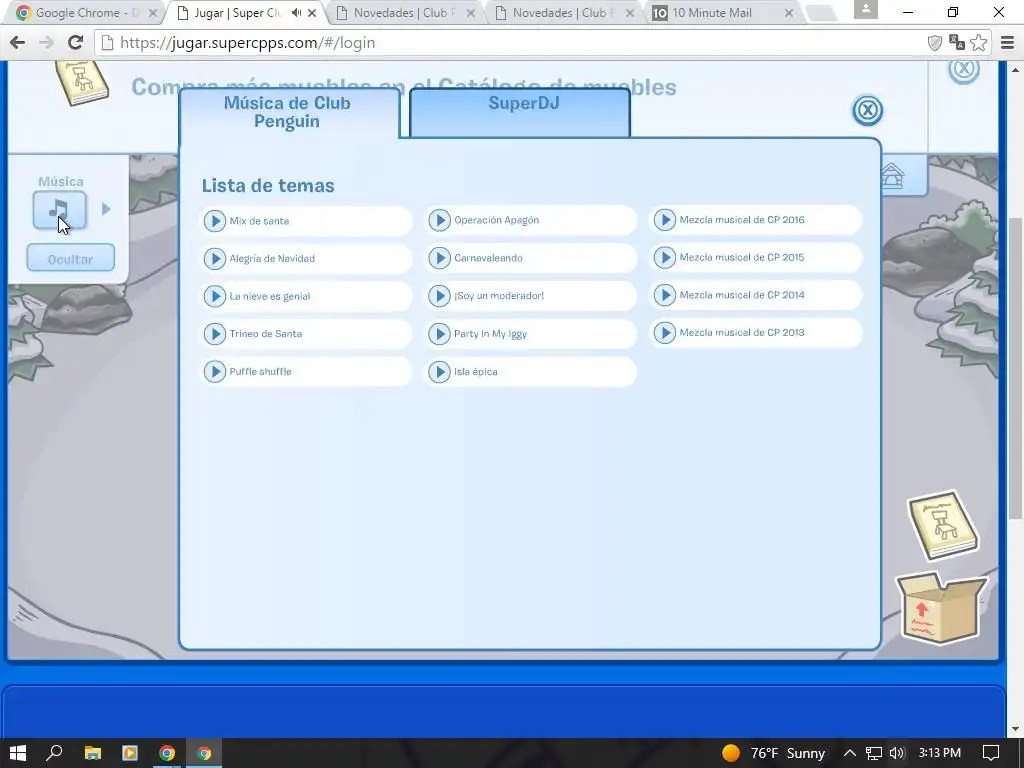Click the igloo house icon

(x=893, y=176)
